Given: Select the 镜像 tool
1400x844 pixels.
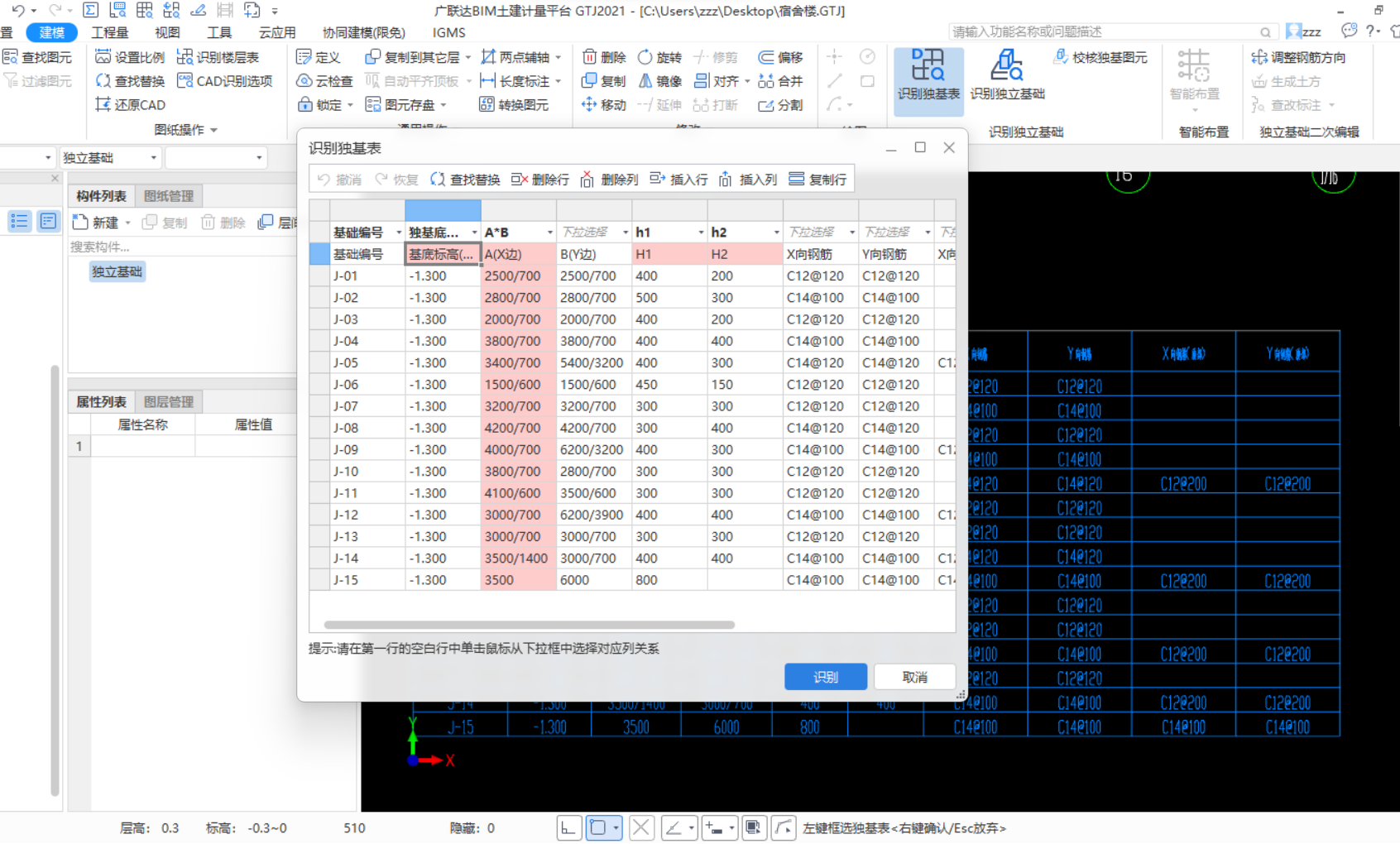Looking at the screenshot, I should coord(659,81).
